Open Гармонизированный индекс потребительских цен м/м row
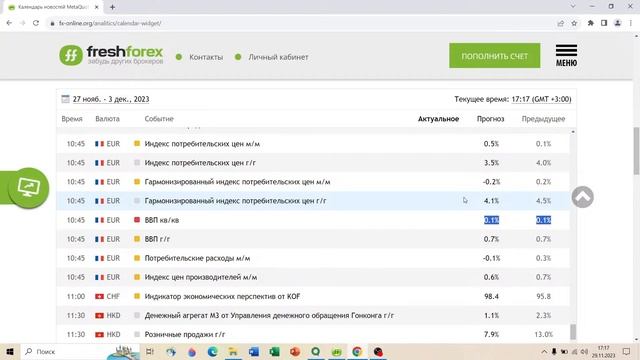This screenshot has width=640, height=360. (x=313, y=182)
